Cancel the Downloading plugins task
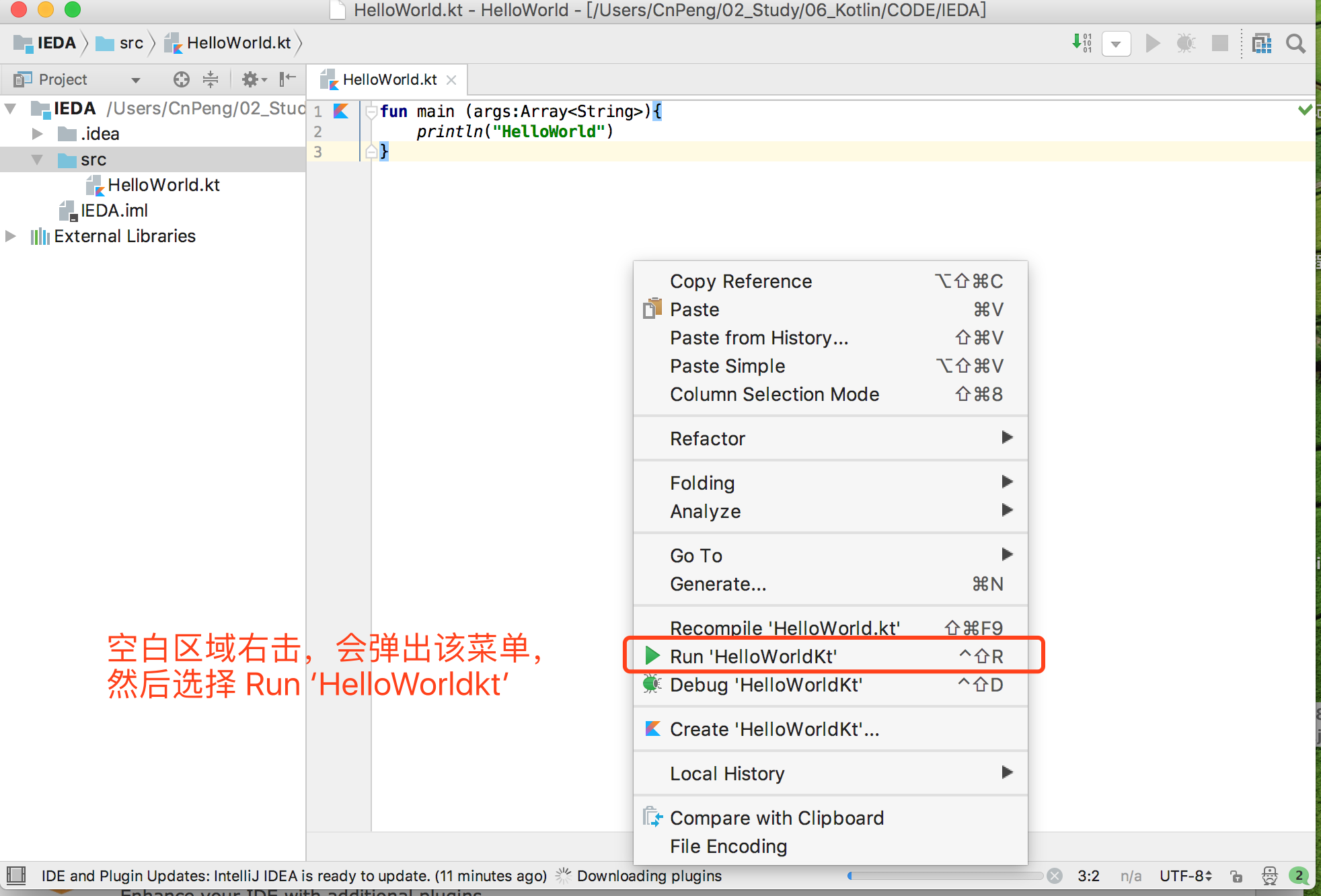The height and width of the screenshot is (896, 1321). [1055, 876]
